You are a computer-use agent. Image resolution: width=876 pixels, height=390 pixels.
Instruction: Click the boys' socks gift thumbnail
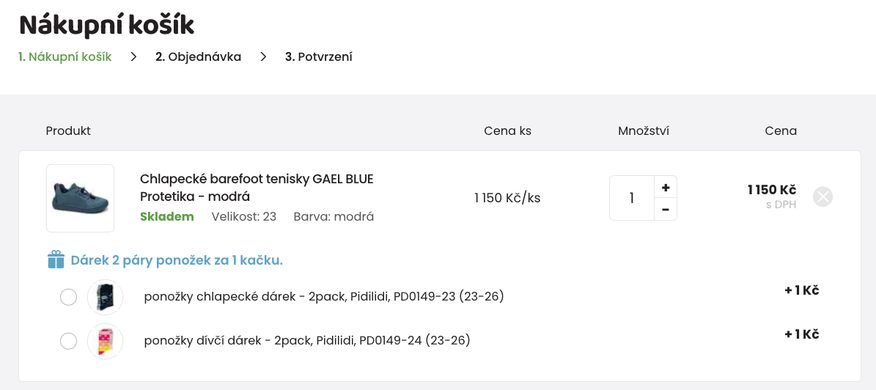(105, 297)
